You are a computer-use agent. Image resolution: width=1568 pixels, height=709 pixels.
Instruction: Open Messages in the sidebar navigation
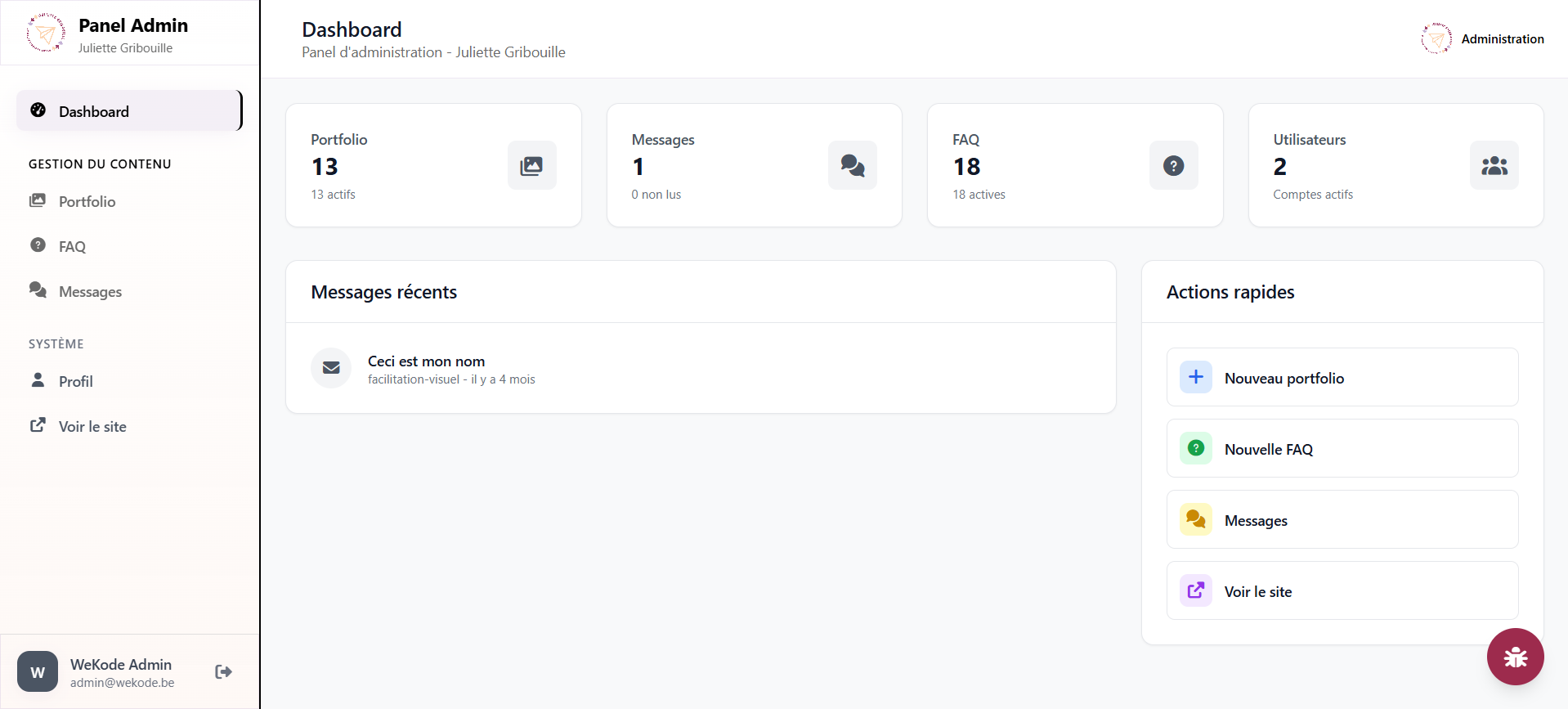90,292
